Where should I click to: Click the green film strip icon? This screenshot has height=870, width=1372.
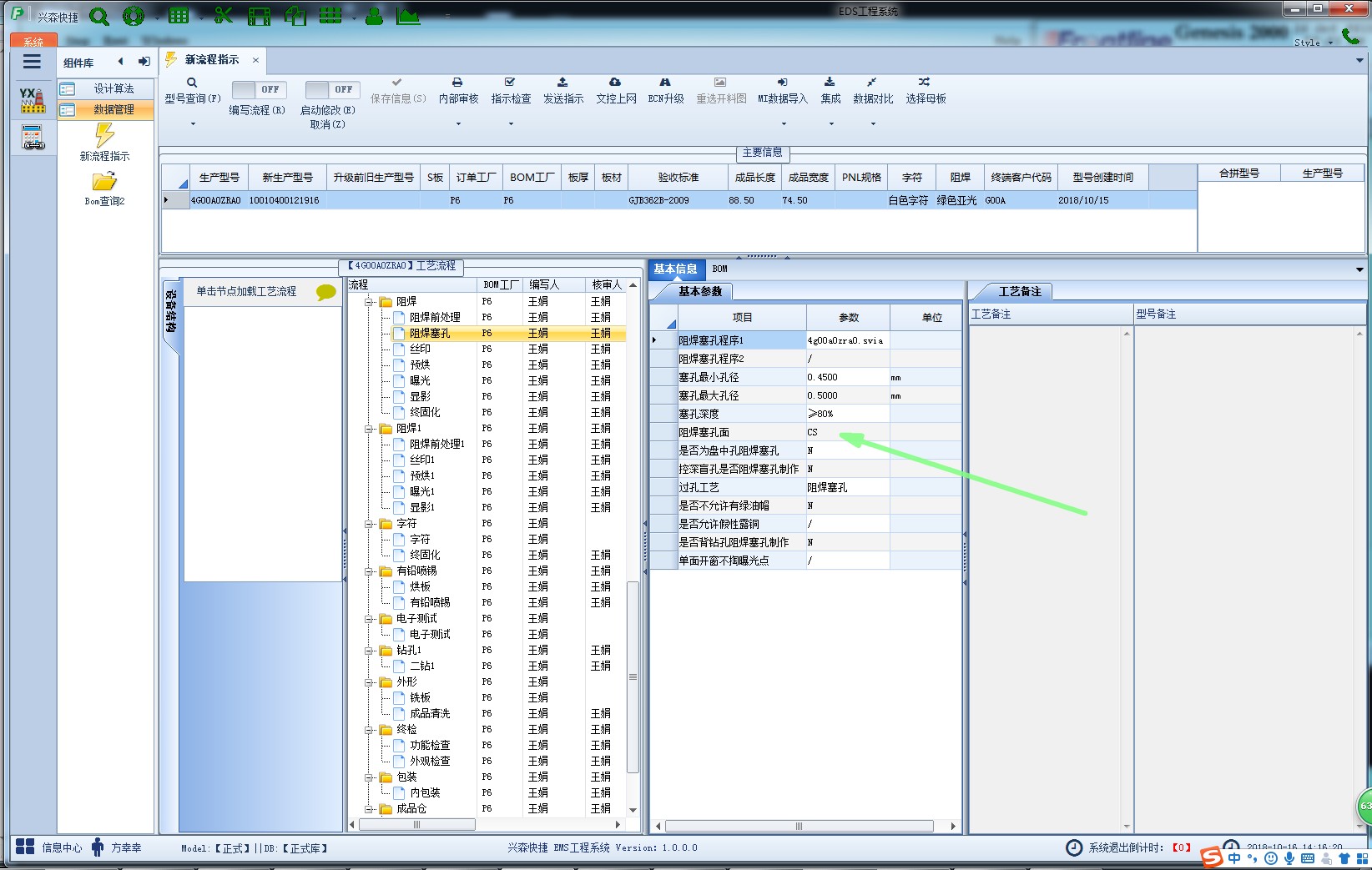click(x=260, y=16)
